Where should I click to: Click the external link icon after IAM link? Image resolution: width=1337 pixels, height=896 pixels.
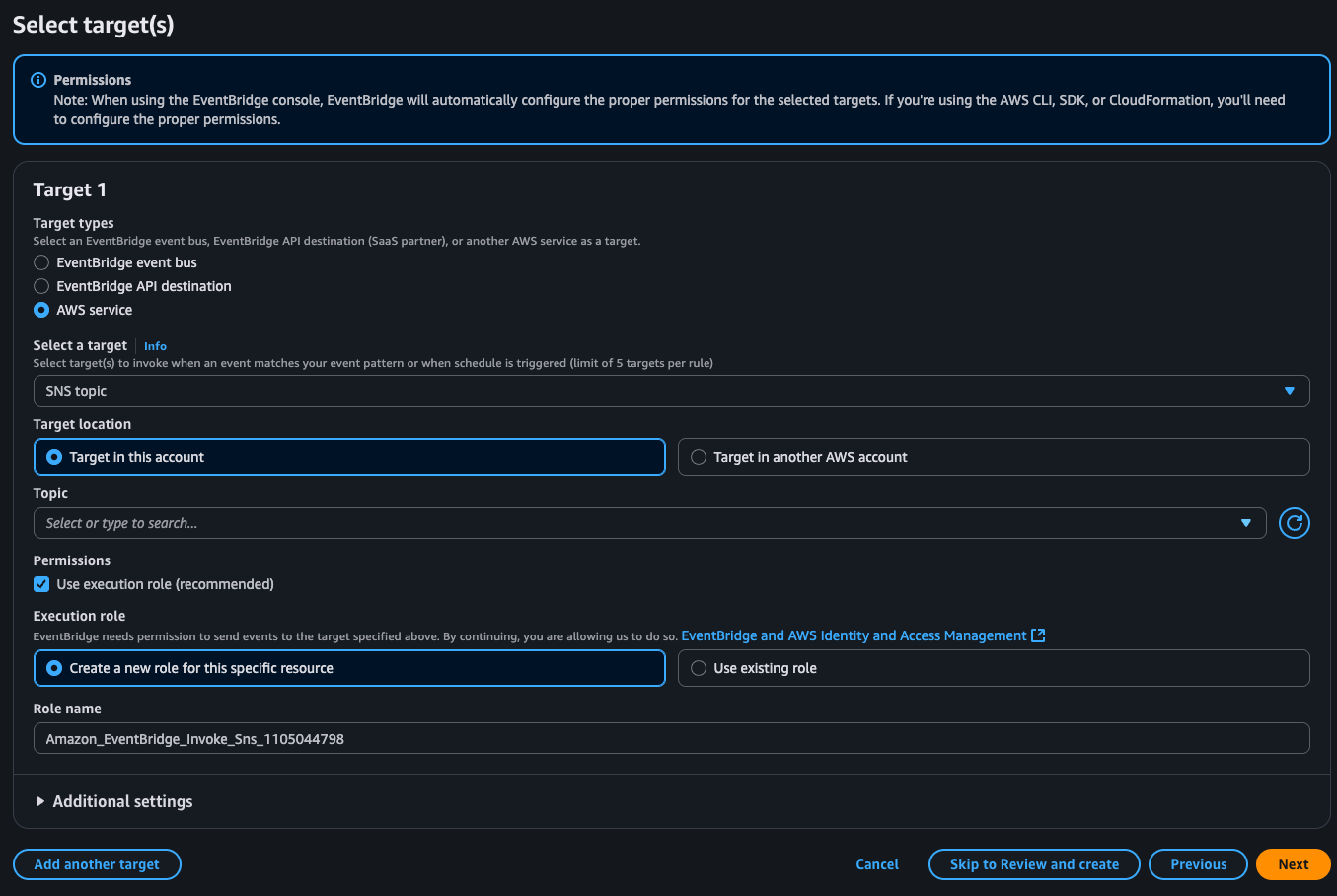[1038, 635]
